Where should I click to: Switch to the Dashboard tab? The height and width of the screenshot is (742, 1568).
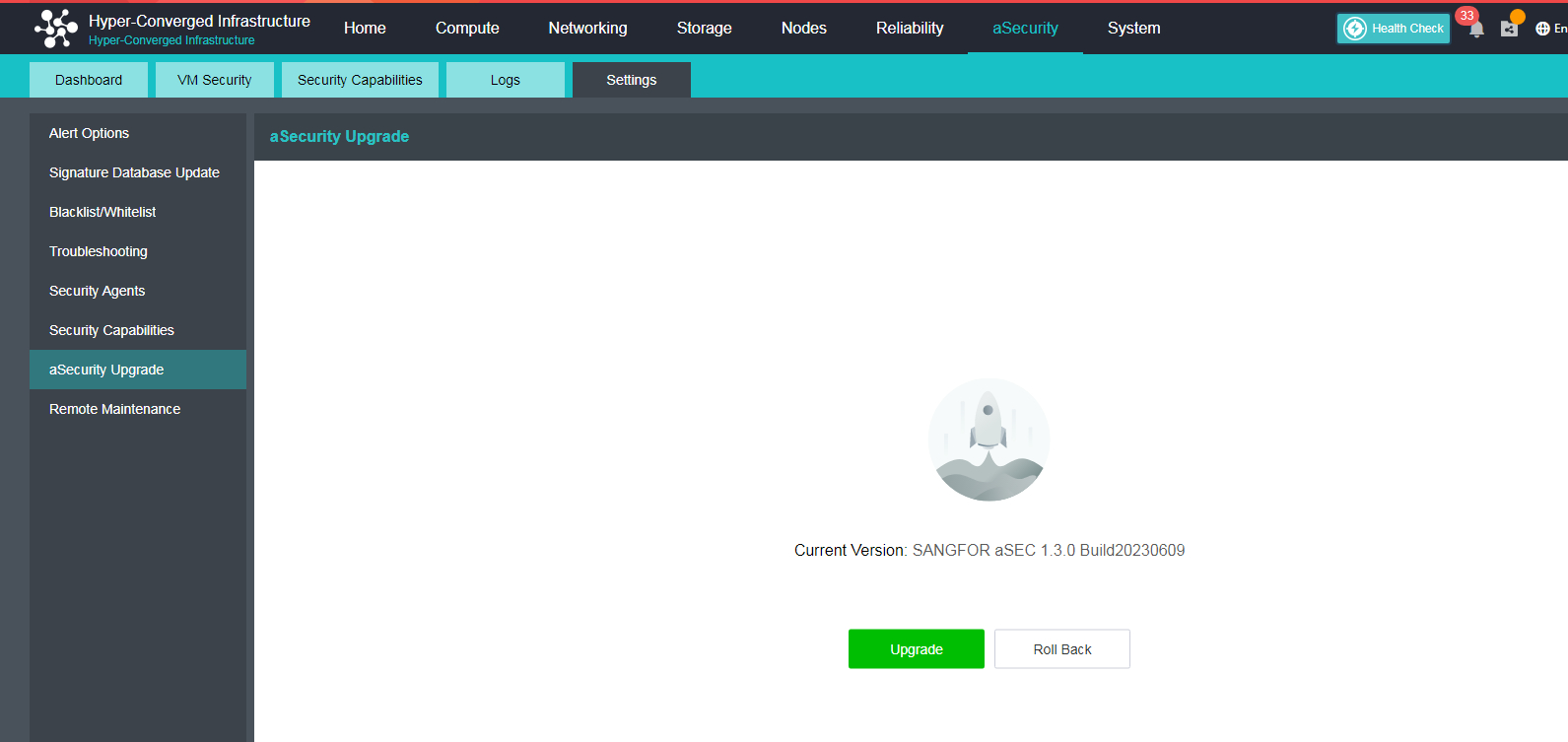(x=89, y=80)
